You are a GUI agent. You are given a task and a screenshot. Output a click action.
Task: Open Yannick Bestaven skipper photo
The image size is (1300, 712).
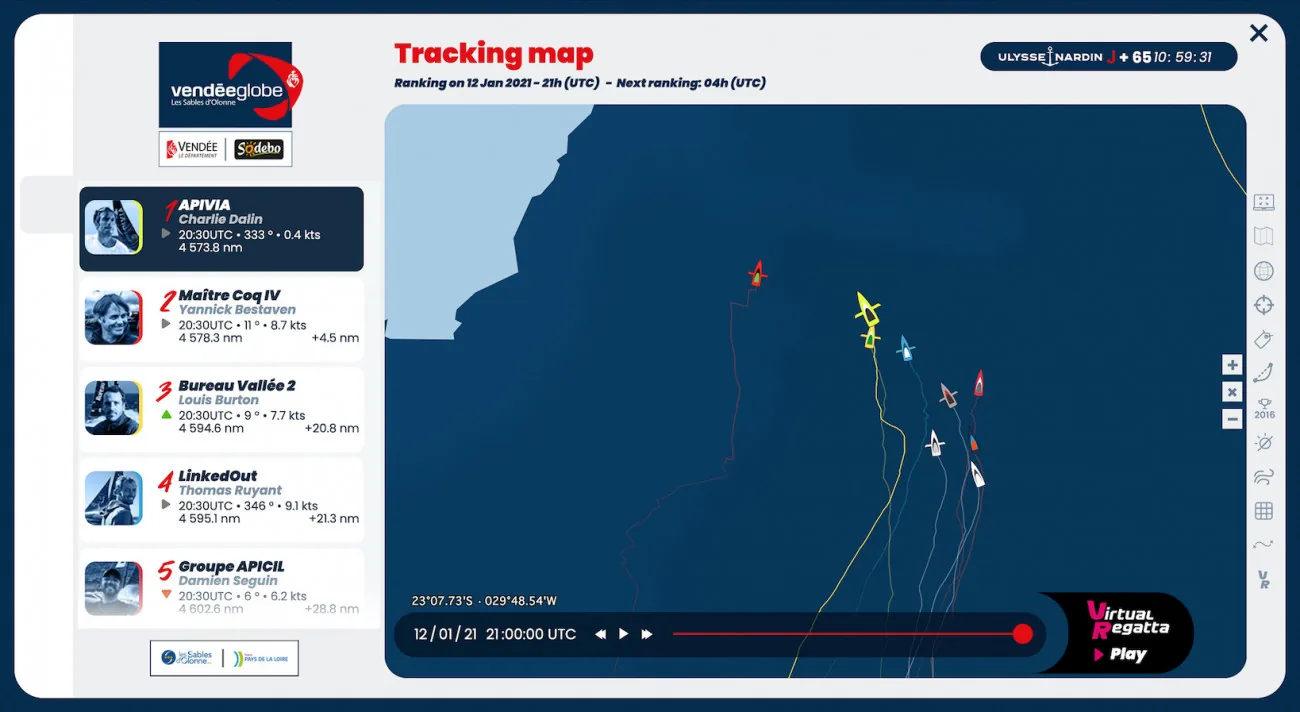[113, 317]
